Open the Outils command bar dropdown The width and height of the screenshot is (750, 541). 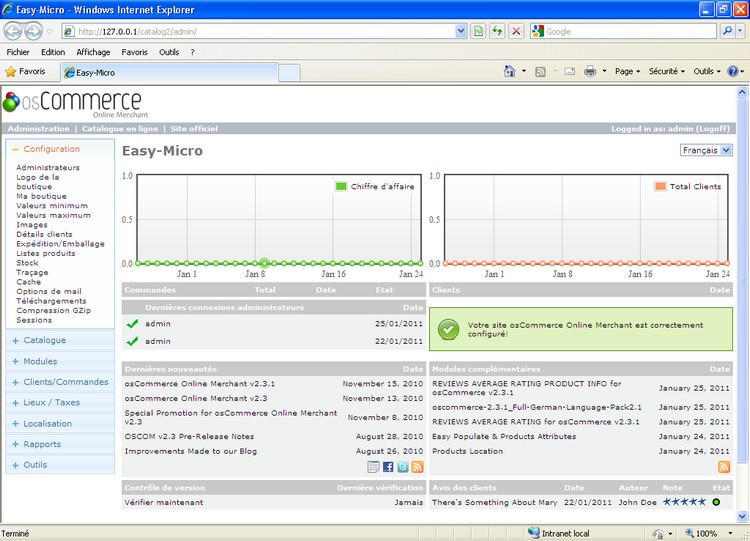point(707,71)
